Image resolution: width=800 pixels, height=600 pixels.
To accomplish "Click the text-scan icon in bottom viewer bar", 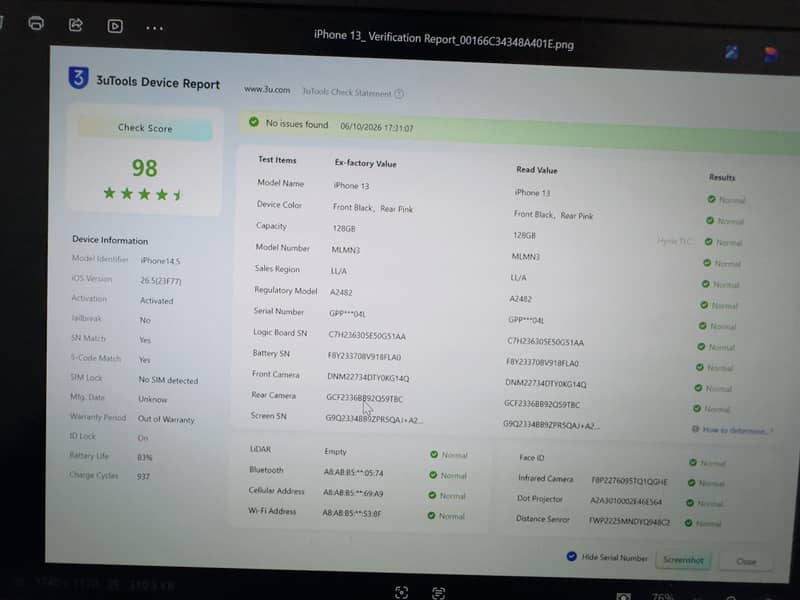I will pos(438,593).
